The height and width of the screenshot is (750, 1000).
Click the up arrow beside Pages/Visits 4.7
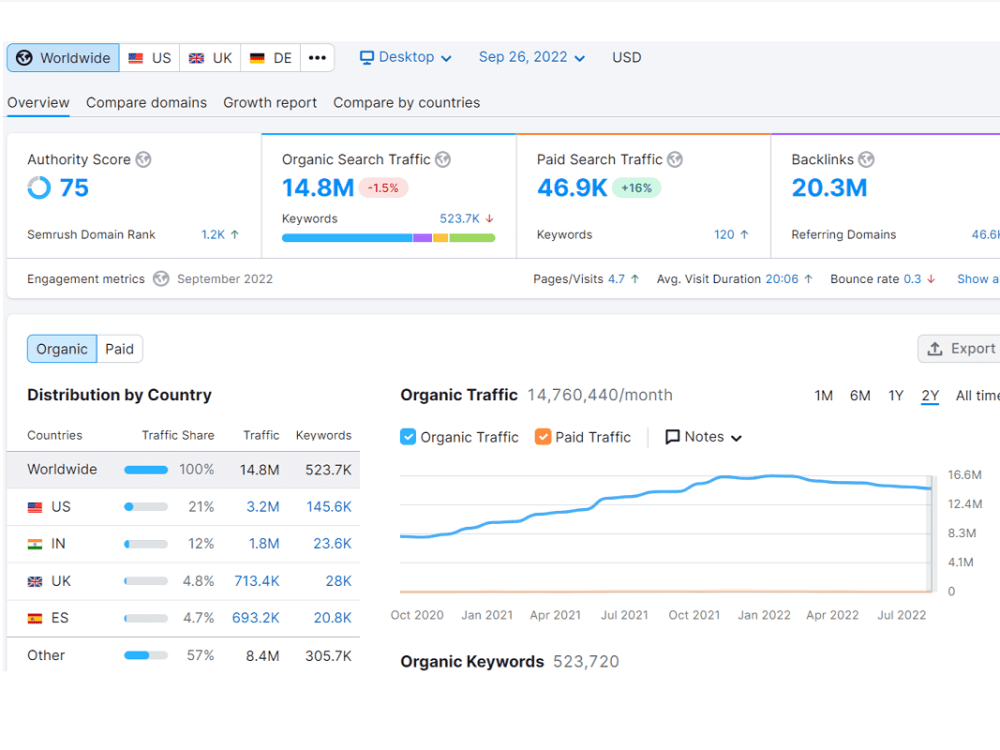[635, 279]
